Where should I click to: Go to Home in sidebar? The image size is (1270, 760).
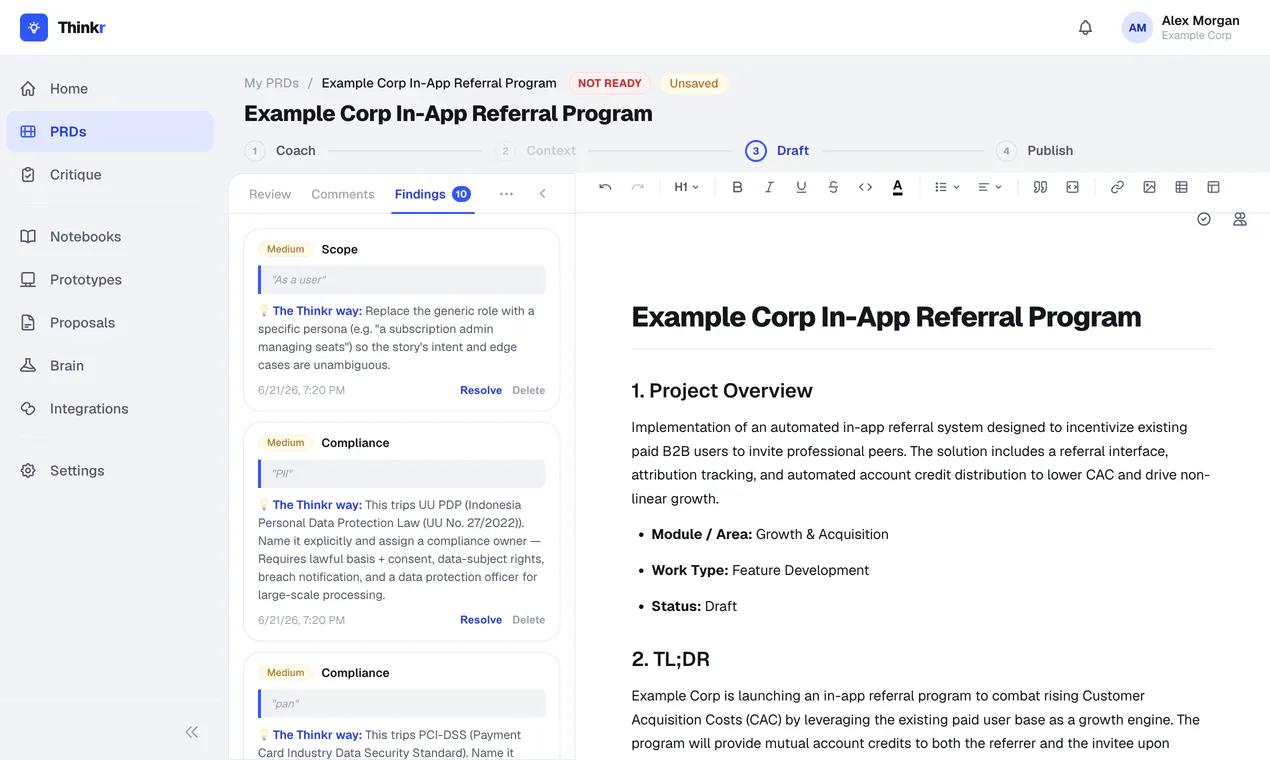point(110,88)
